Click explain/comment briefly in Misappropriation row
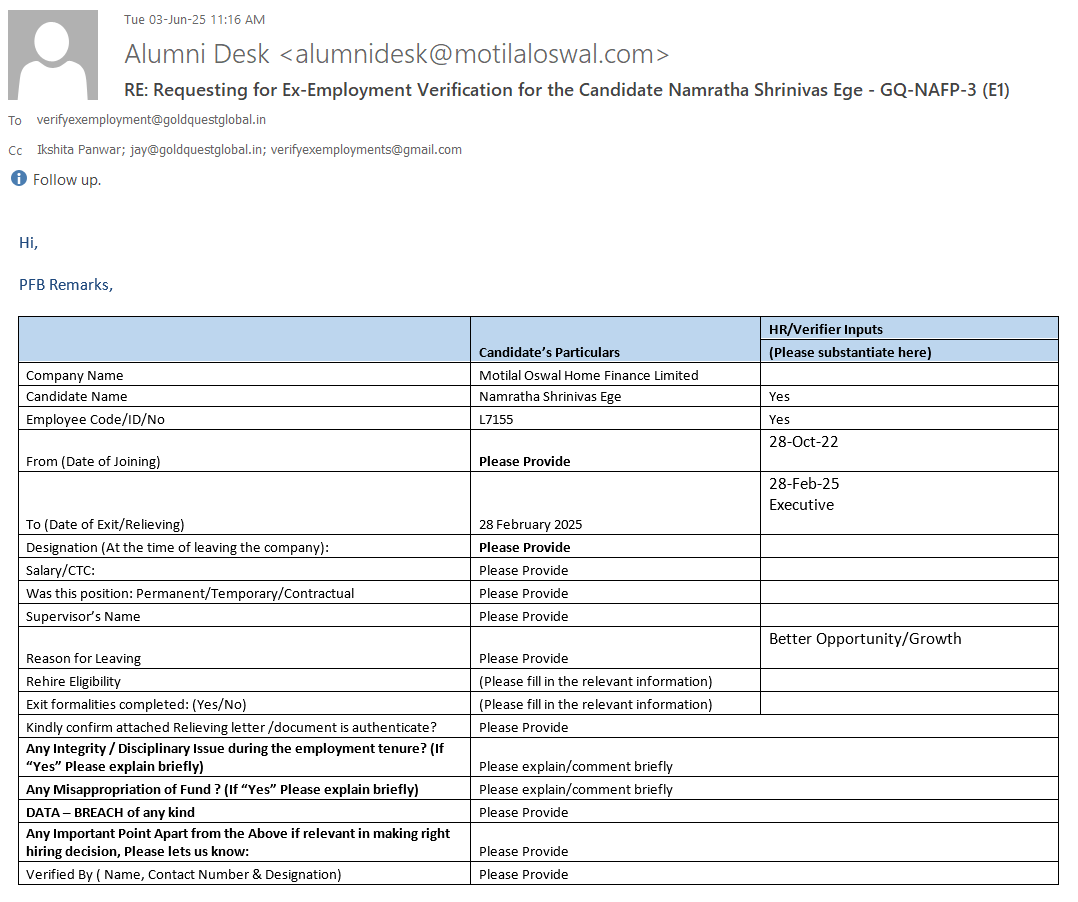 coord(575,789)
